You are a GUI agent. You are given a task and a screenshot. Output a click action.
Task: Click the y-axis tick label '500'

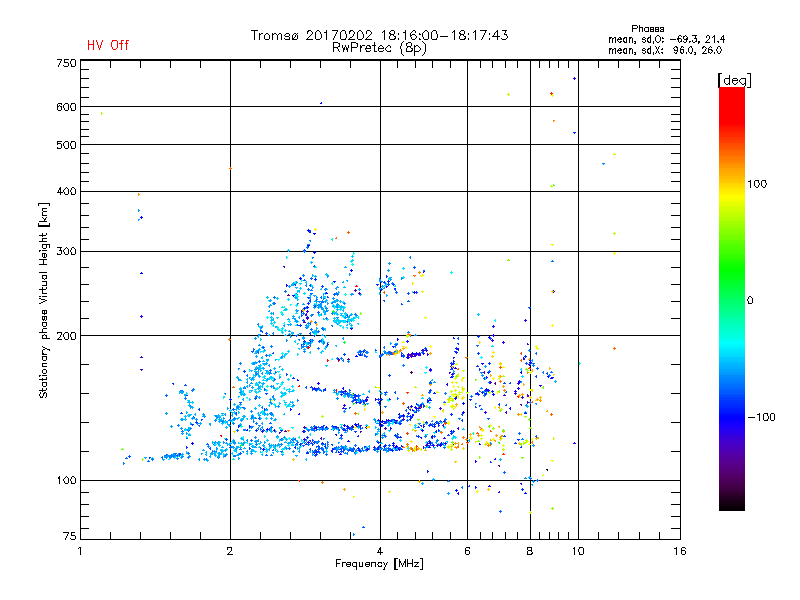[67, 145]
